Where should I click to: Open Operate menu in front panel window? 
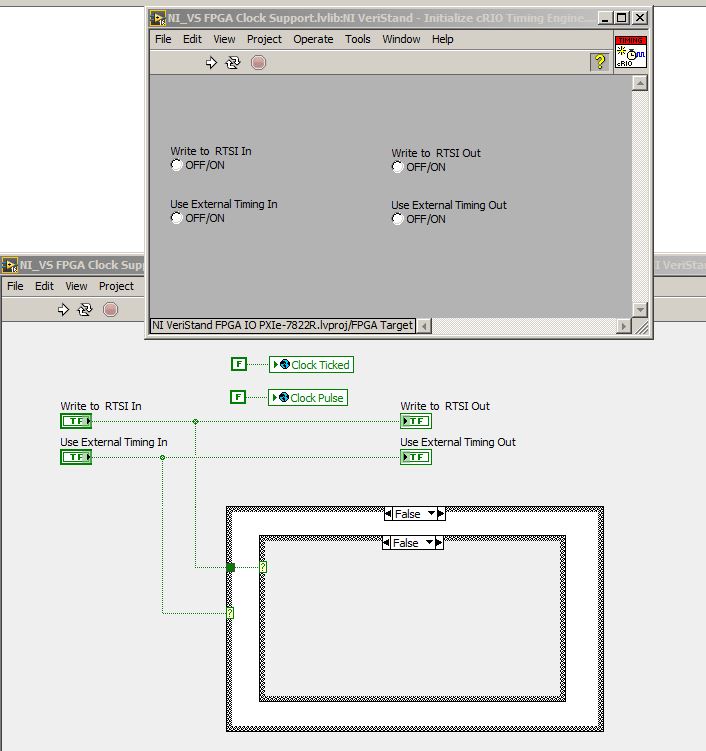[x=313, y=39]
